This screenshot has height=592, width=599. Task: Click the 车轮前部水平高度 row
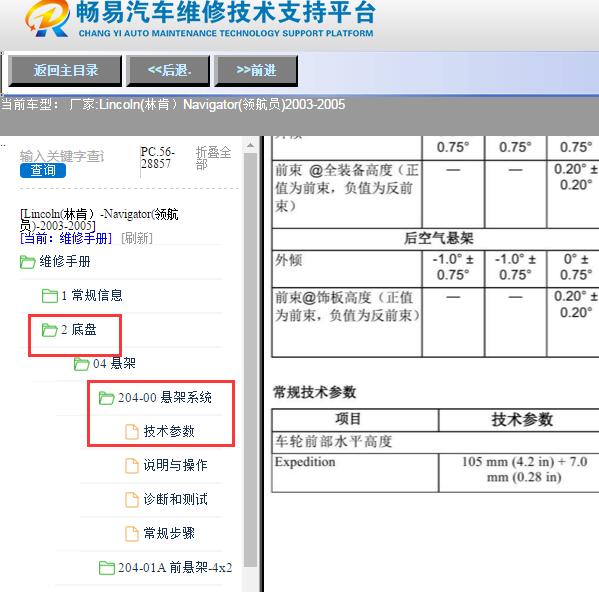pyautogui.click(x=435, y=442)
